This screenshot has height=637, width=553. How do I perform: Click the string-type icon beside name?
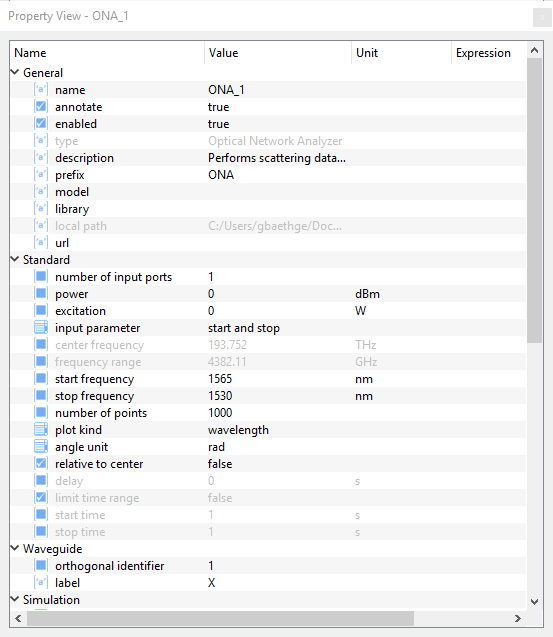41,89
